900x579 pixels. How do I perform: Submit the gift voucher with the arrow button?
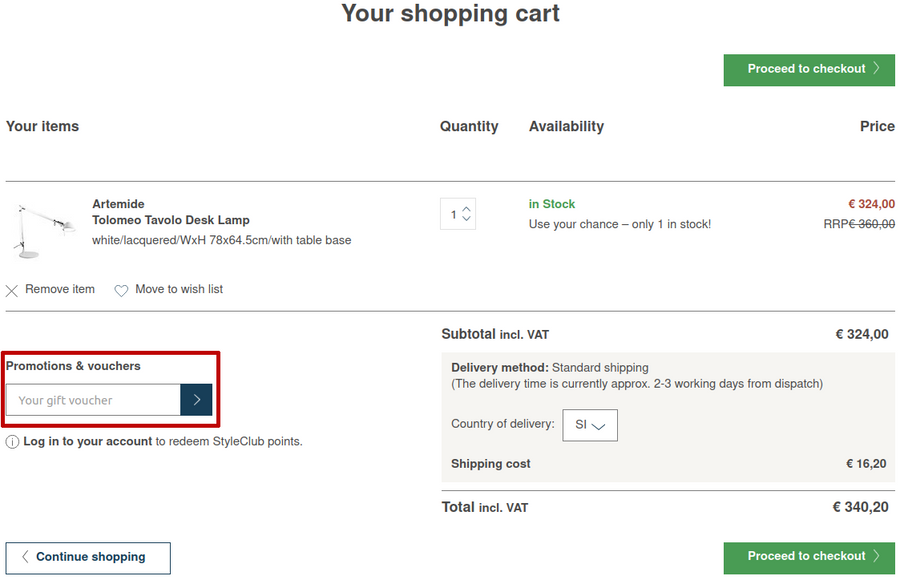pos(196,400)
